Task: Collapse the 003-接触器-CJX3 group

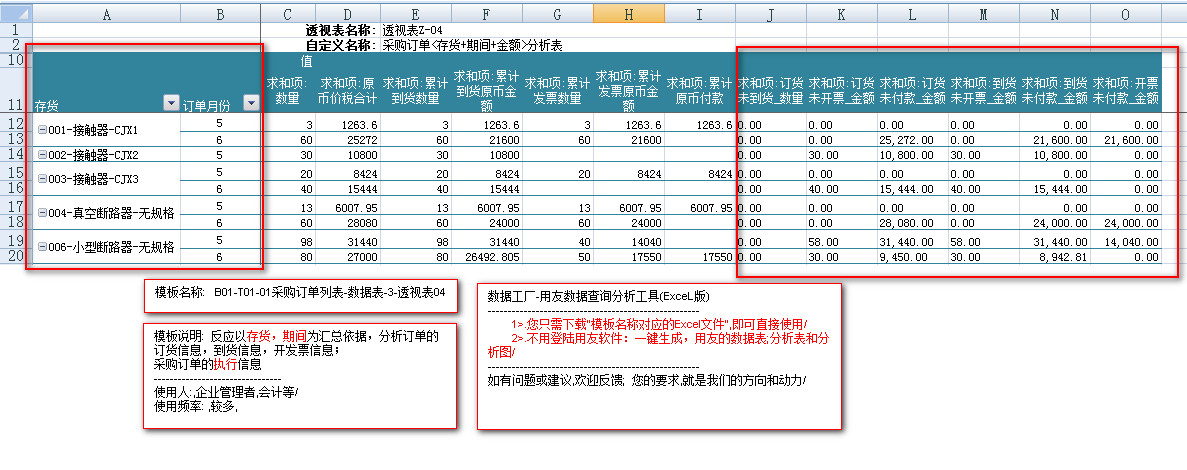Action: click(x=42, y=179)
